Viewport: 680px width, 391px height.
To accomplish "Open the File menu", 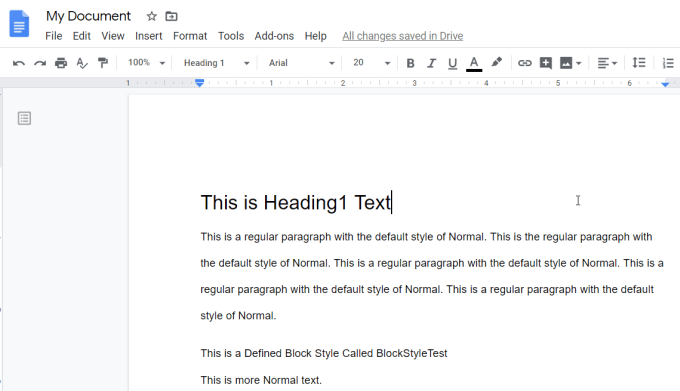I will tap(54, 36).
